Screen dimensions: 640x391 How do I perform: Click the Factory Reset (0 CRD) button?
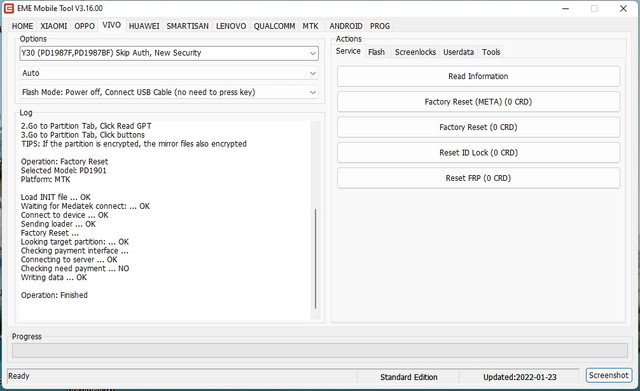[x=478, y=127]
